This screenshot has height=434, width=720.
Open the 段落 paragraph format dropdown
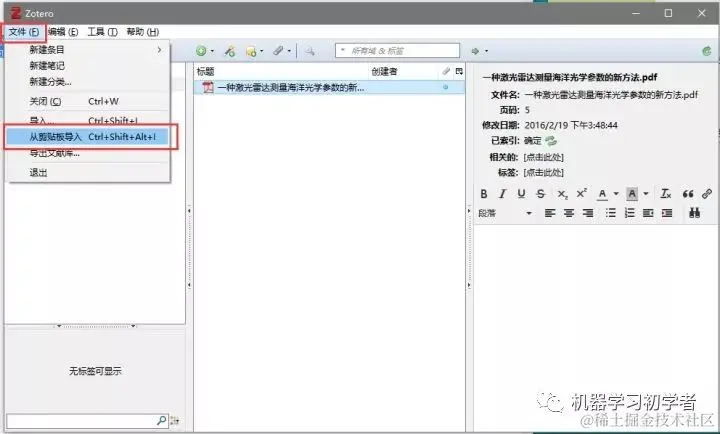point(505,213)
